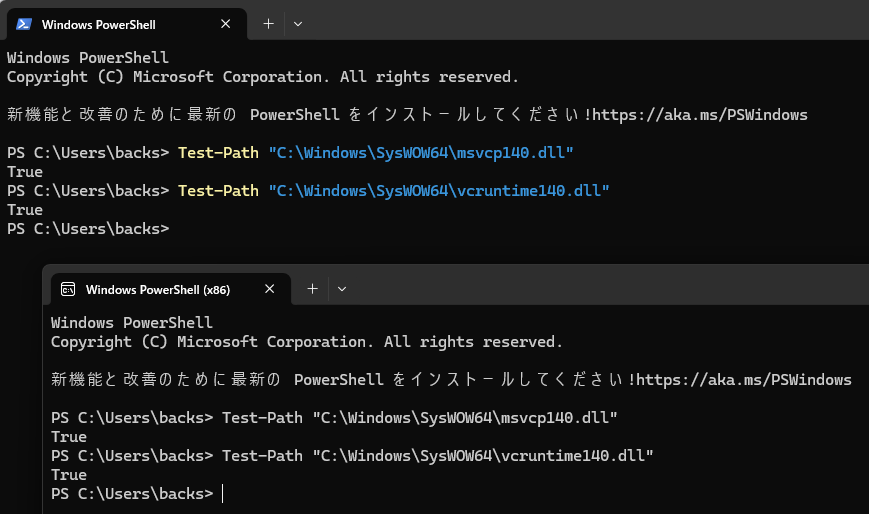Click the msvcp140.dll path in the x86 window

point(465,418)
